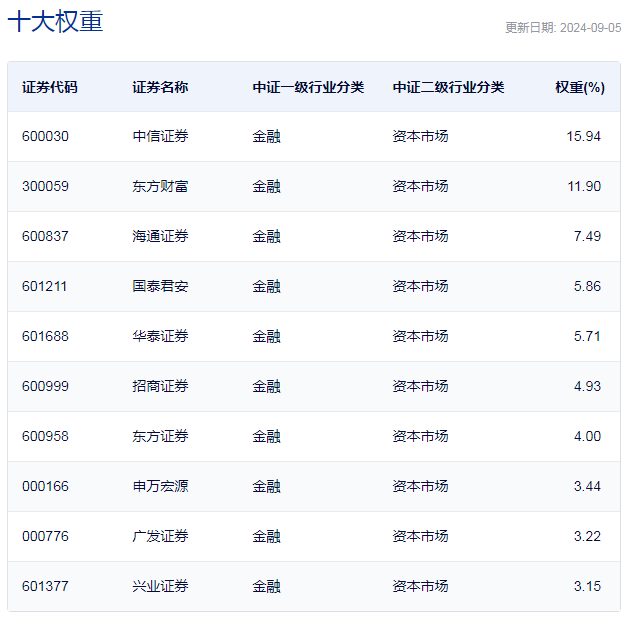Select stock name 华泰证券
The image size is (626, 618).
point(160,337)
